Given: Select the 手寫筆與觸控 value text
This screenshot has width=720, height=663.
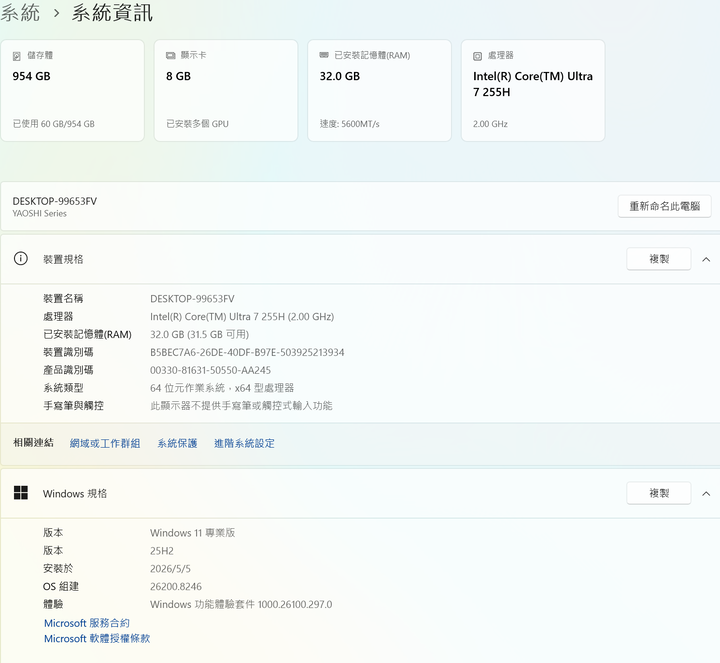Looking at the screenshot, I should point(241,405).
